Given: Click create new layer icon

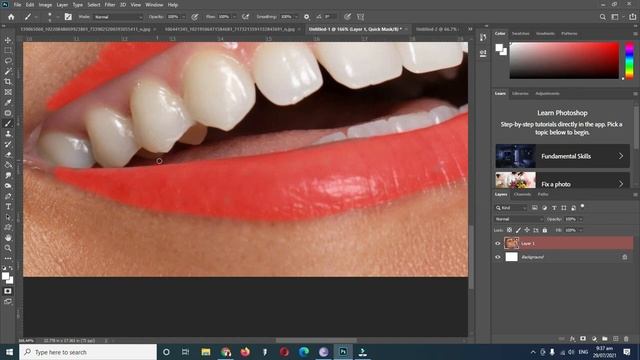Looking at the screenshot, I should coord(615,339).
